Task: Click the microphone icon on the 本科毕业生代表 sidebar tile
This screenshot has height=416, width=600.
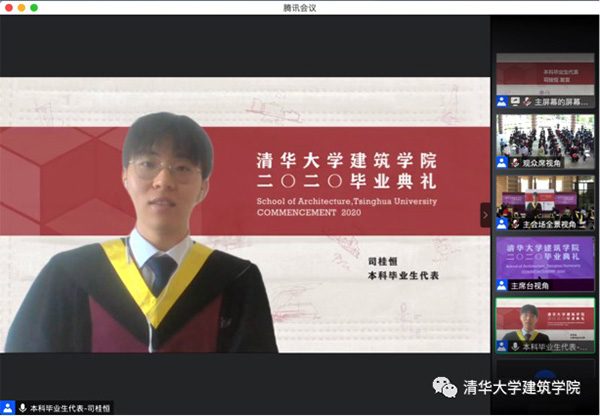Action: pos(515,347)
